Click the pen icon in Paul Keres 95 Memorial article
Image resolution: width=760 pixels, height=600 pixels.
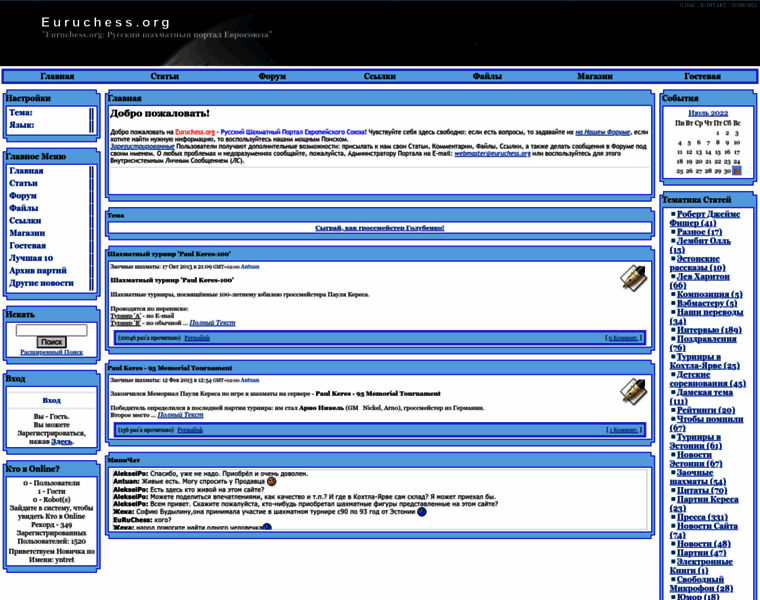pyautogui.click(x=633, y=391)
